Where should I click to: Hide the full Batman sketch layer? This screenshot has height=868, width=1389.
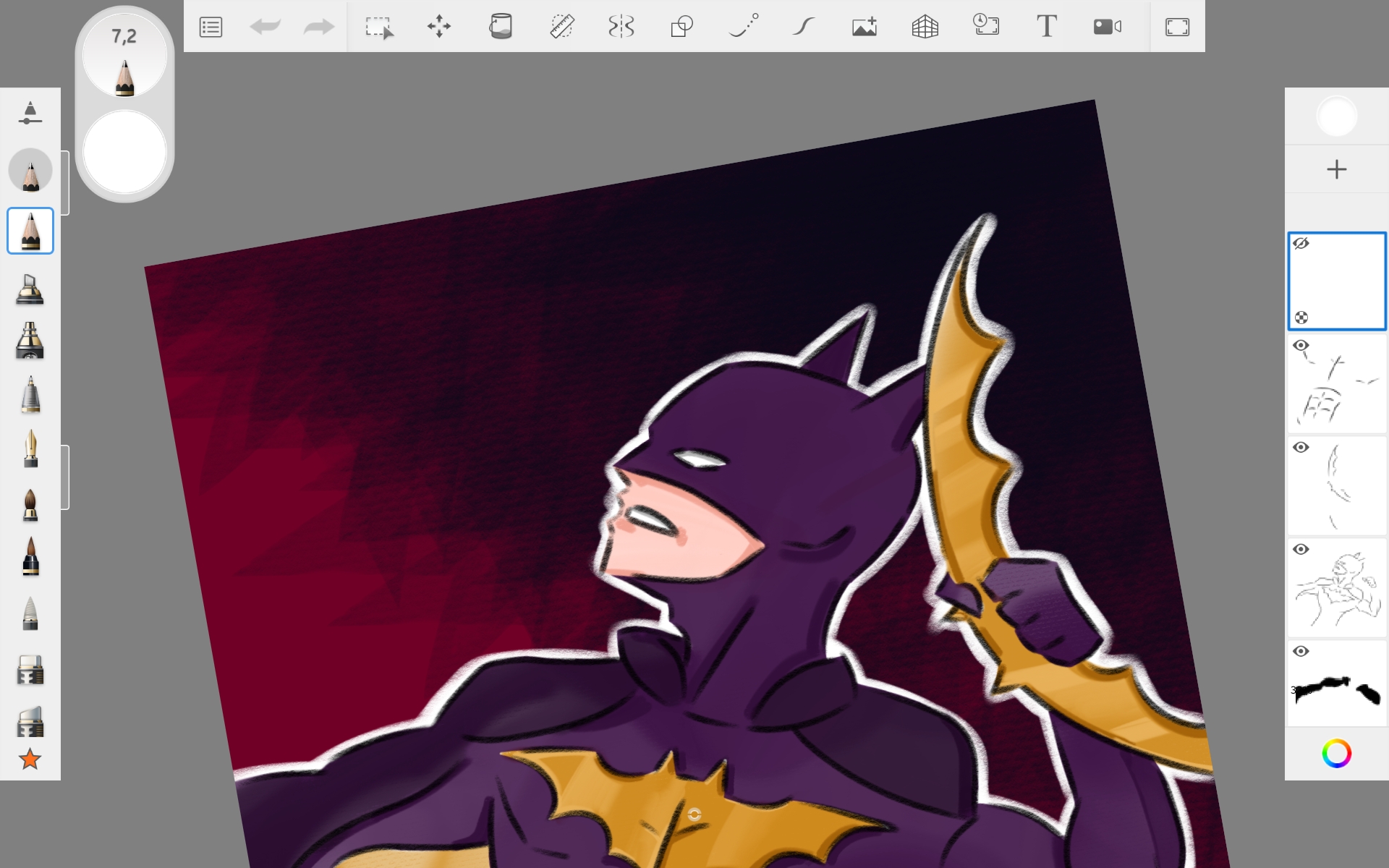pyautogui.click(x=1301, y=550)
